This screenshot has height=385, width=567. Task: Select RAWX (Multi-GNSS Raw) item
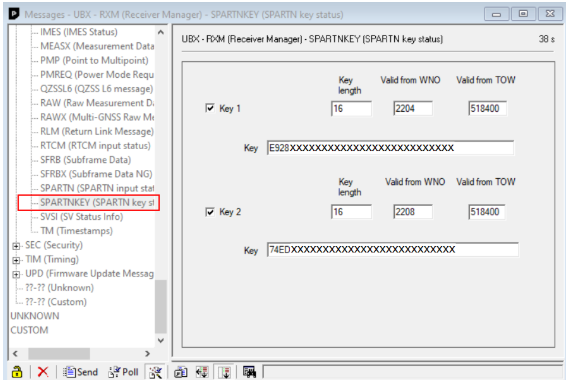(x=97, y=117)
